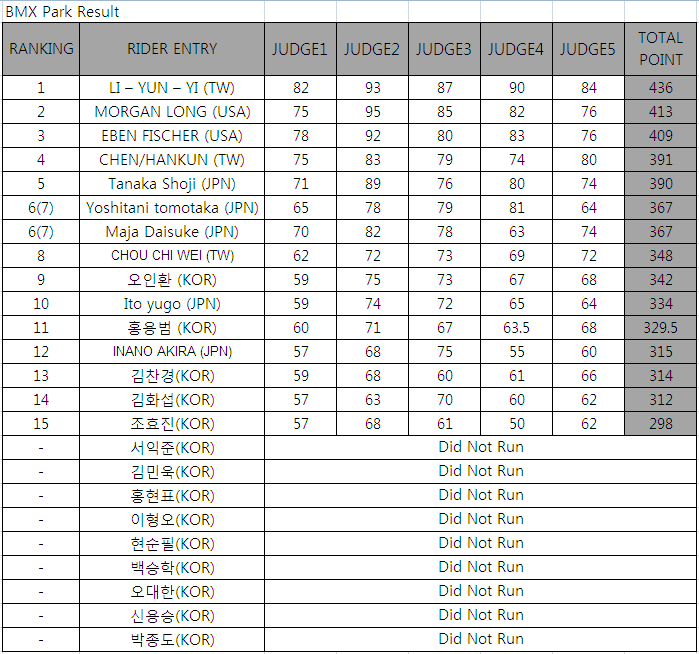Click 'Did Not Run' in 박종도 row
The image size is (699, 654).
[481, 639]
